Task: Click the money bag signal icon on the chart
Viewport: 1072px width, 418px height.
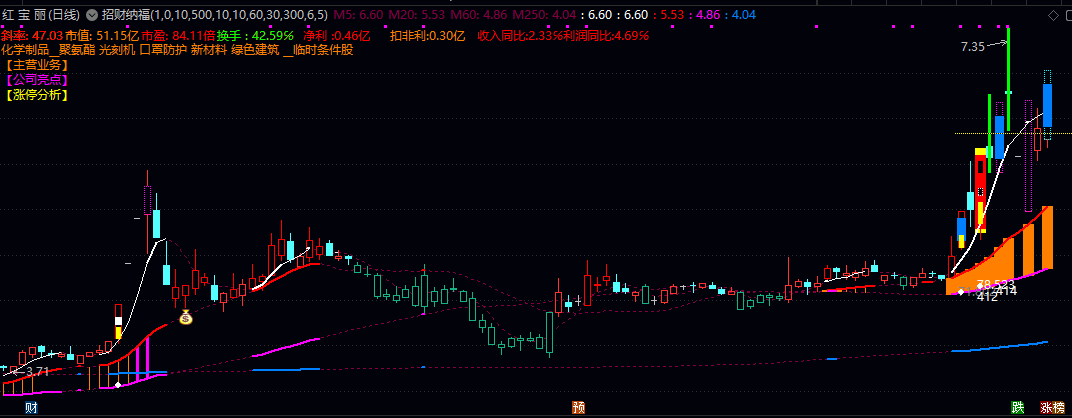Action: pos(185,317)
